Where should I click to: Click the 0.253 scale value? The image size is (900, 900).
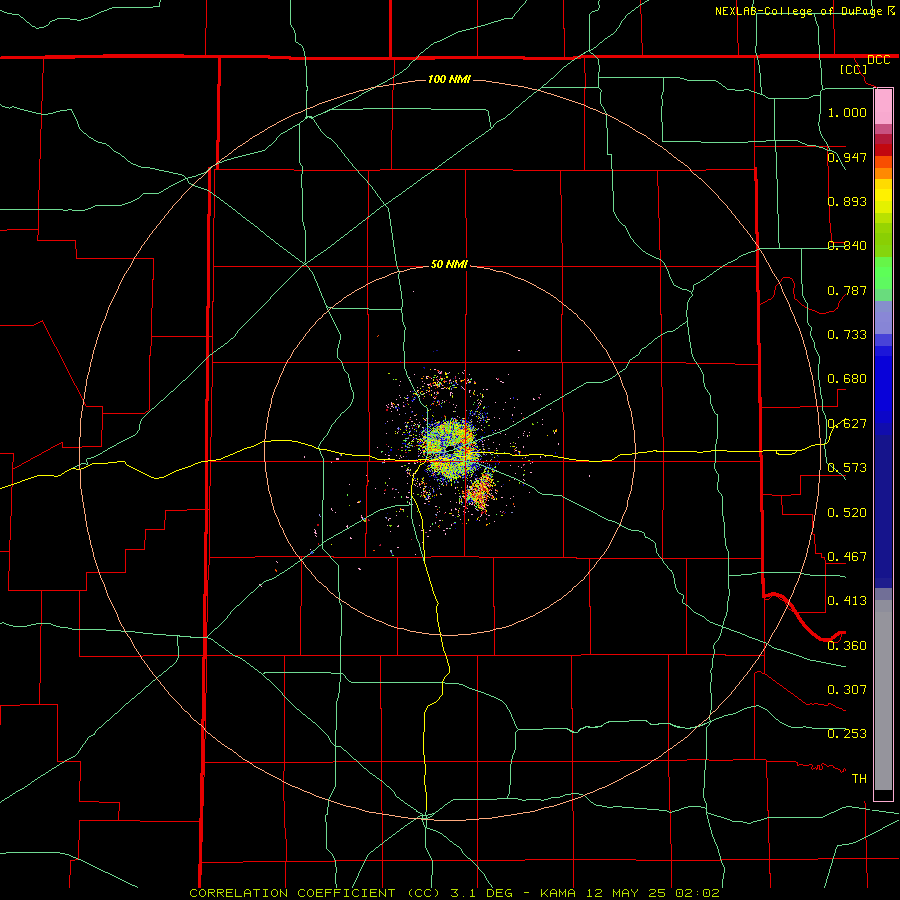(x=847, y=734)
